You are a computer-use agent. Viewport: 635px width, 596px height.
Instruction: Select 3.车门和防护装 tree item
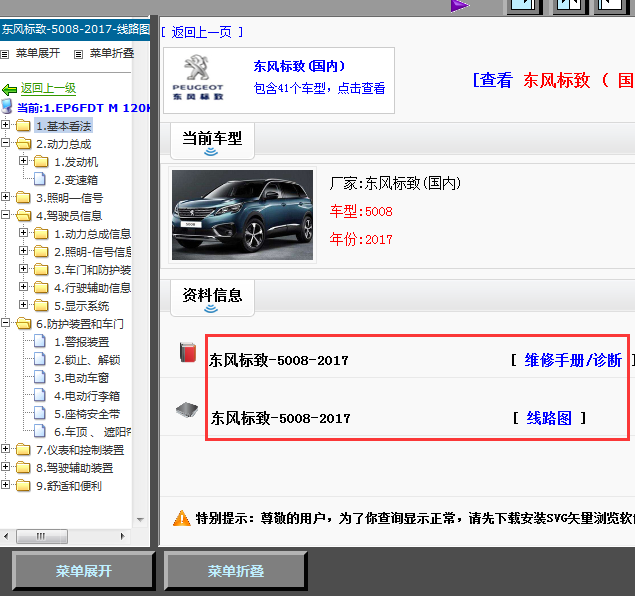pyautogui.click(x=93, y=270)
